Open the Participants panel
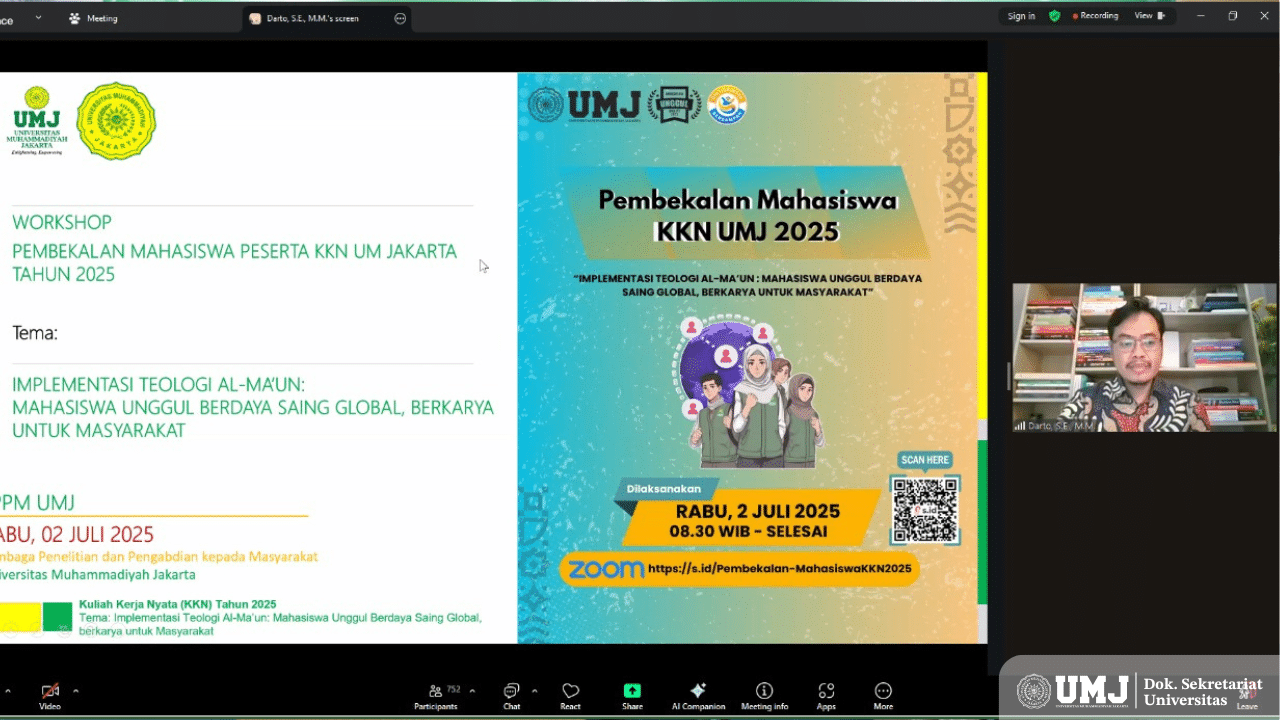The height and width of the screenshot is (720, 1280). tap(436, 696)
